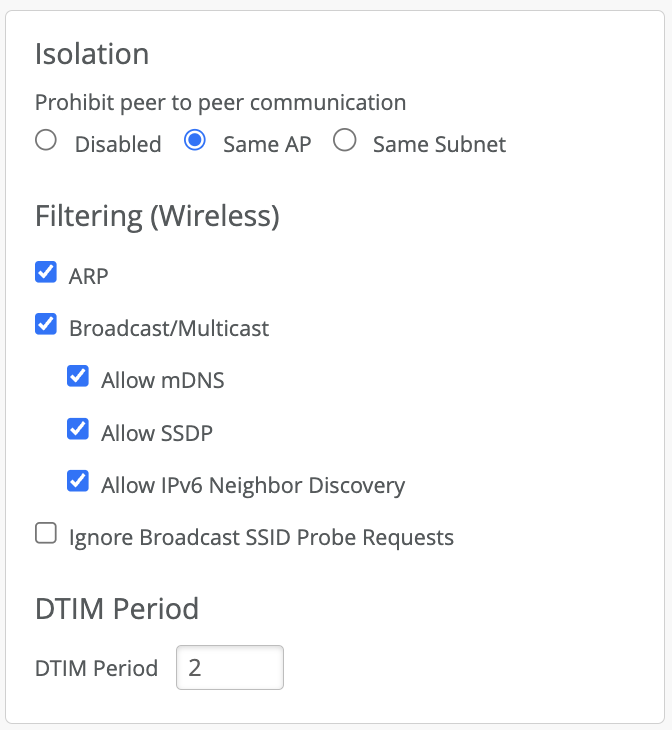Click the 'DTIM Period' field label
Screen dimensions: 672x730
pyautogui.click(x=96, y=668)
